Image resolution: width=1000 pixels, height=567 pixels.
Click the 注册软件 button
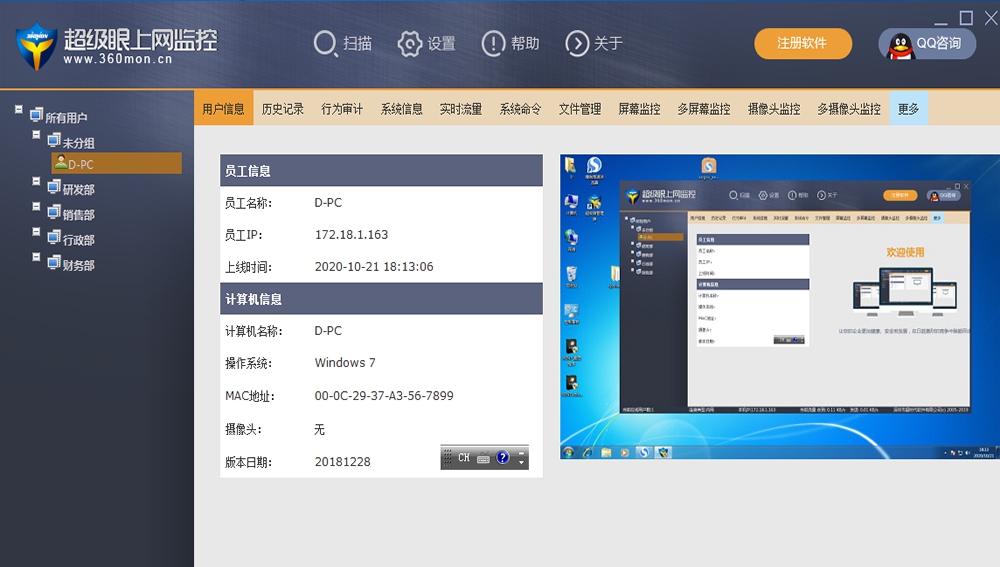tap(802, 43)
